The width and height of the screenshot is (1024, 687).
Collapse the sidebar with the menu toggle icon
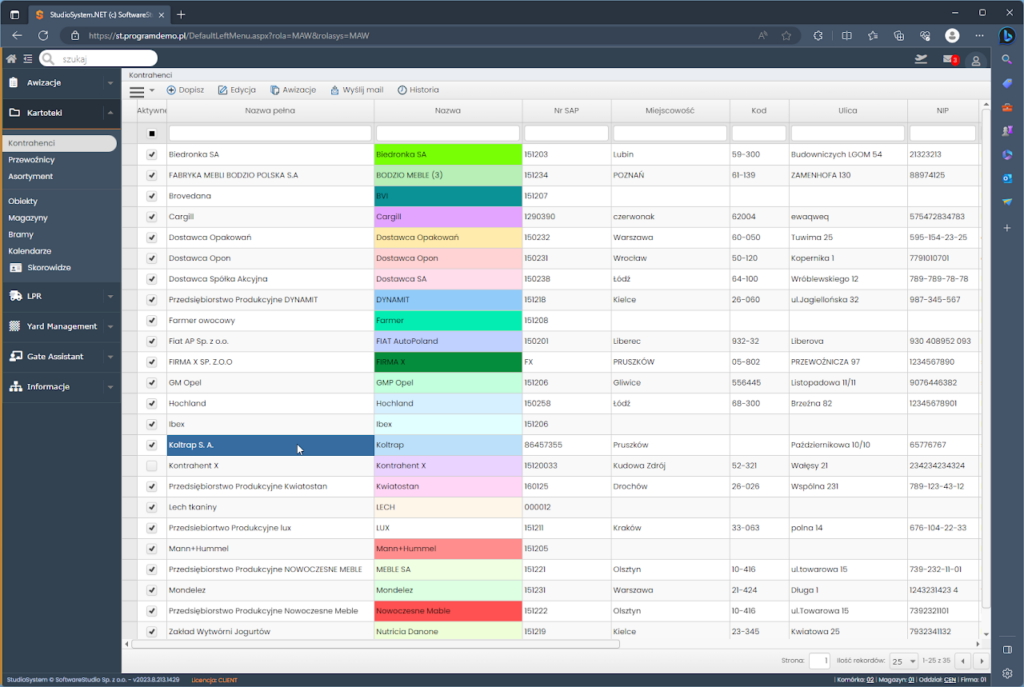(x=27, y=59)
